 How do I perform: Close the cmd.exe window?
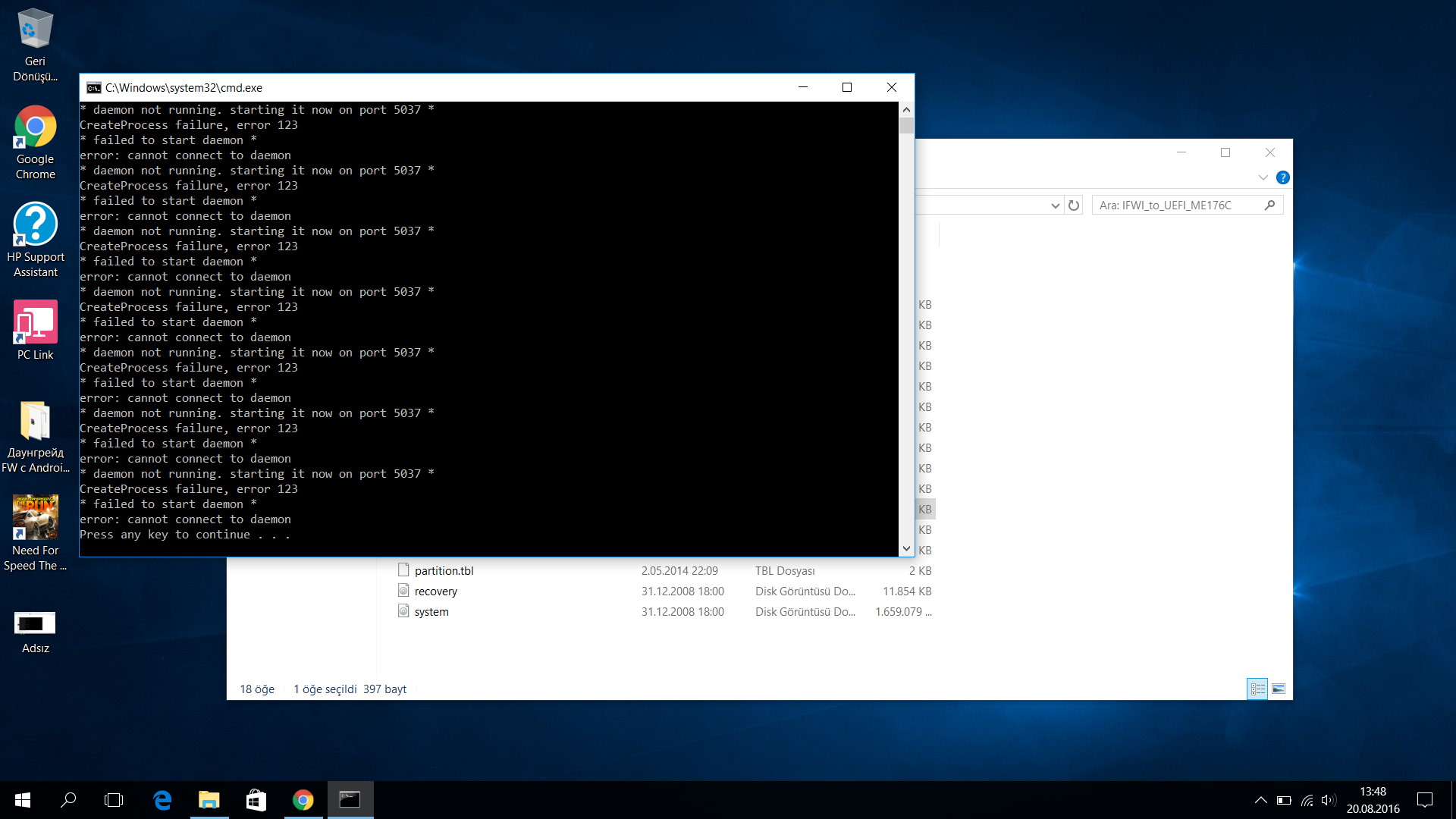click(892, 87)
